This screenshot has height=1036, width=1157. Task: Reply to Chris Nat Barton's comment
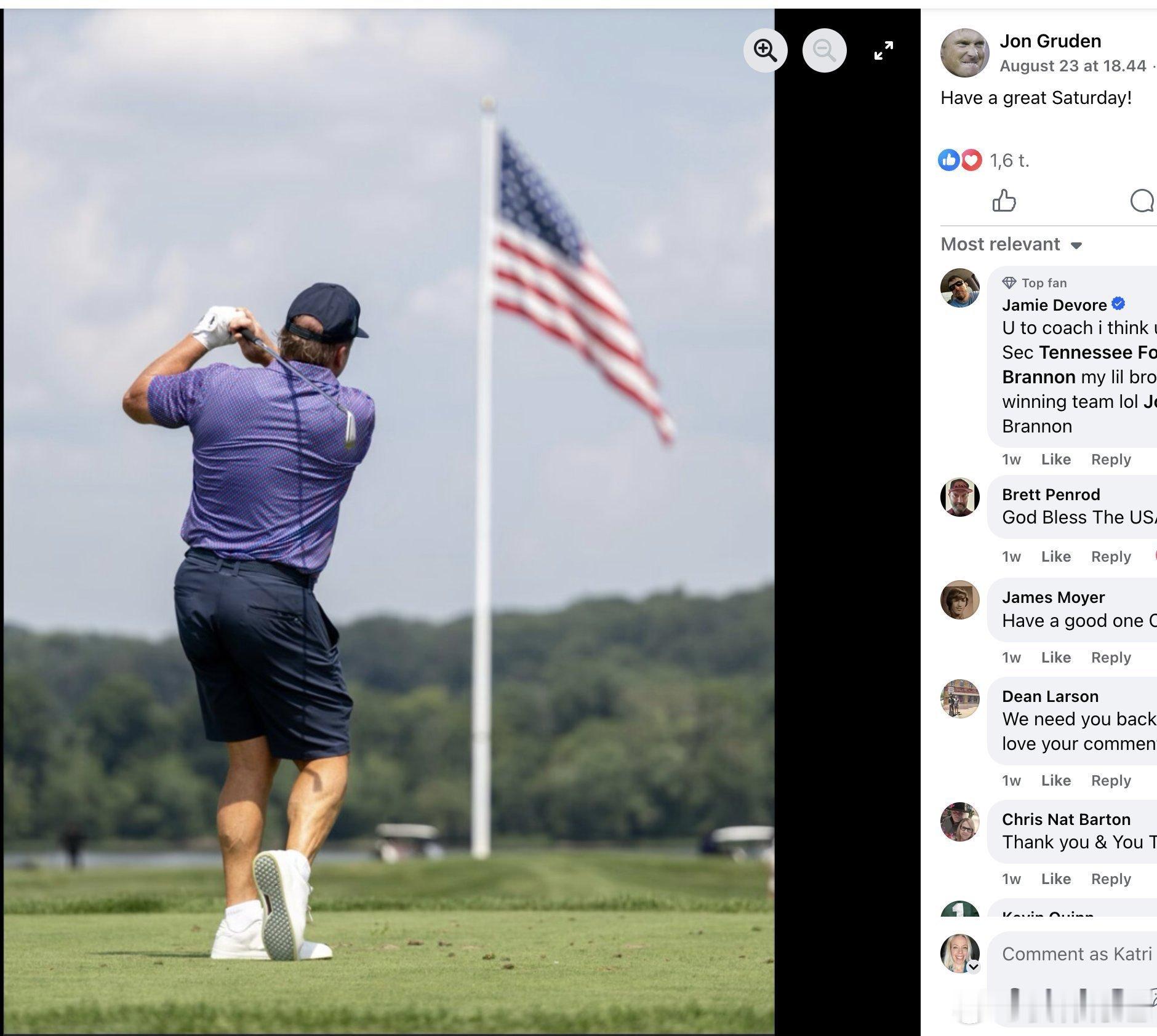click(x=1111, y=879)
